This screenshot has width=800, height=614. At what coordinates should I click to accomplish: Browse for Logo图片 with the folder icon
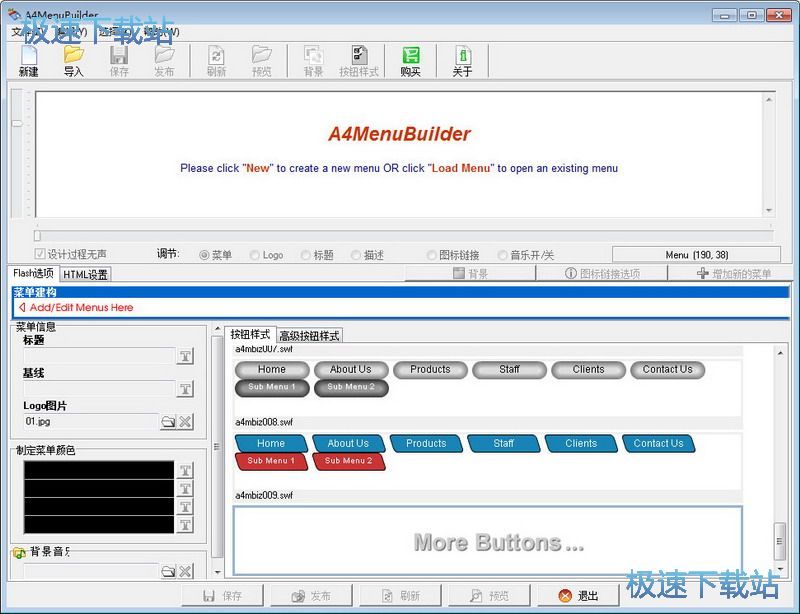[168, 422]
